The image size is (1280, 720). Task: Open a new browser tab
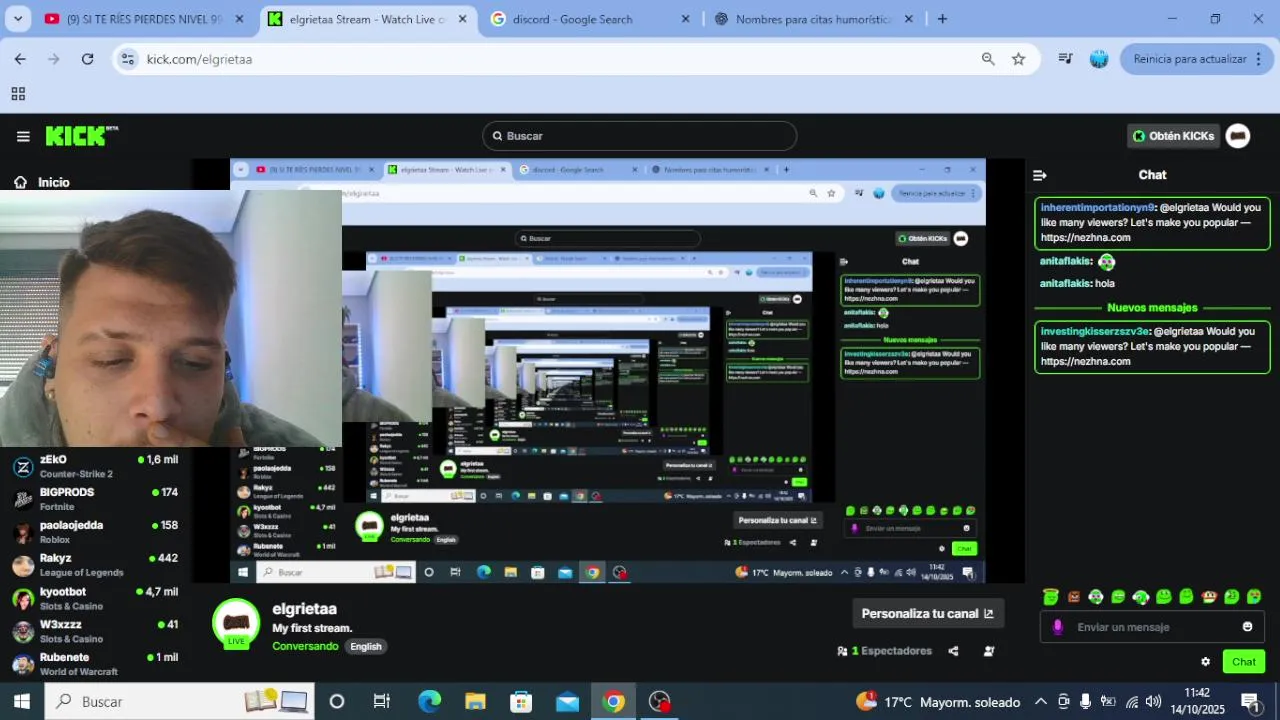coord(942,19)
